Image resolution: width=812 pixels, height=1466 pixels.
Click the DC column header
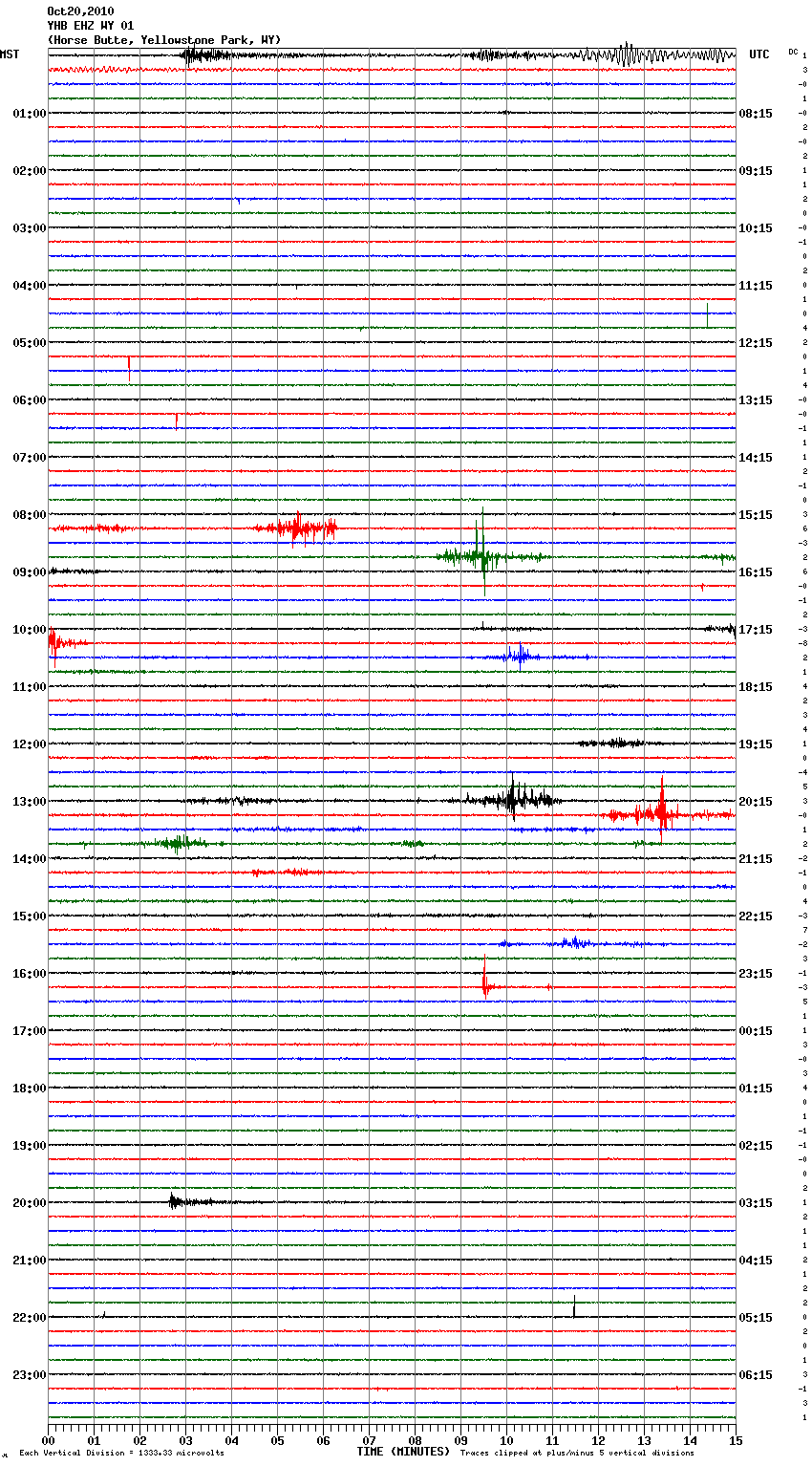(x=793, y=52)
